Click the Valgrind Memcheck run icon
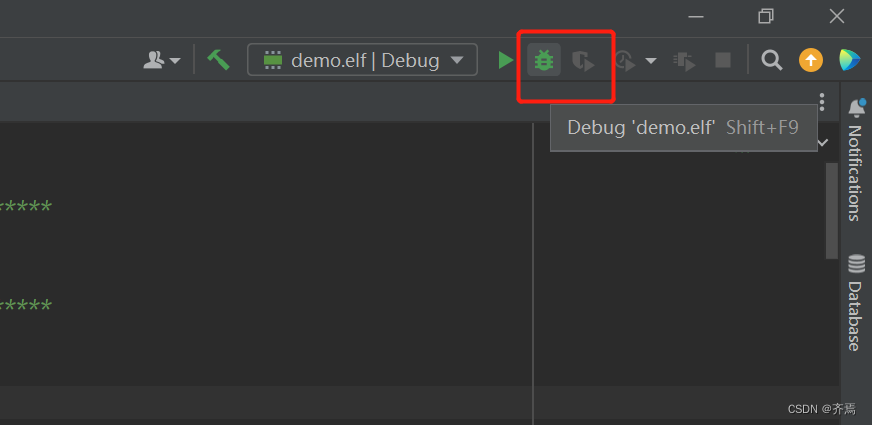The height and width of the screenshot is (425, 872). click(684, 60)
